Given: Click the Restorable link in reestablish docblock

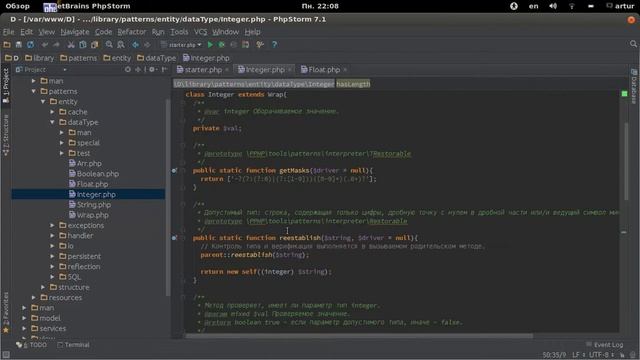Looking at the screenshot, I should pos(388,221).
